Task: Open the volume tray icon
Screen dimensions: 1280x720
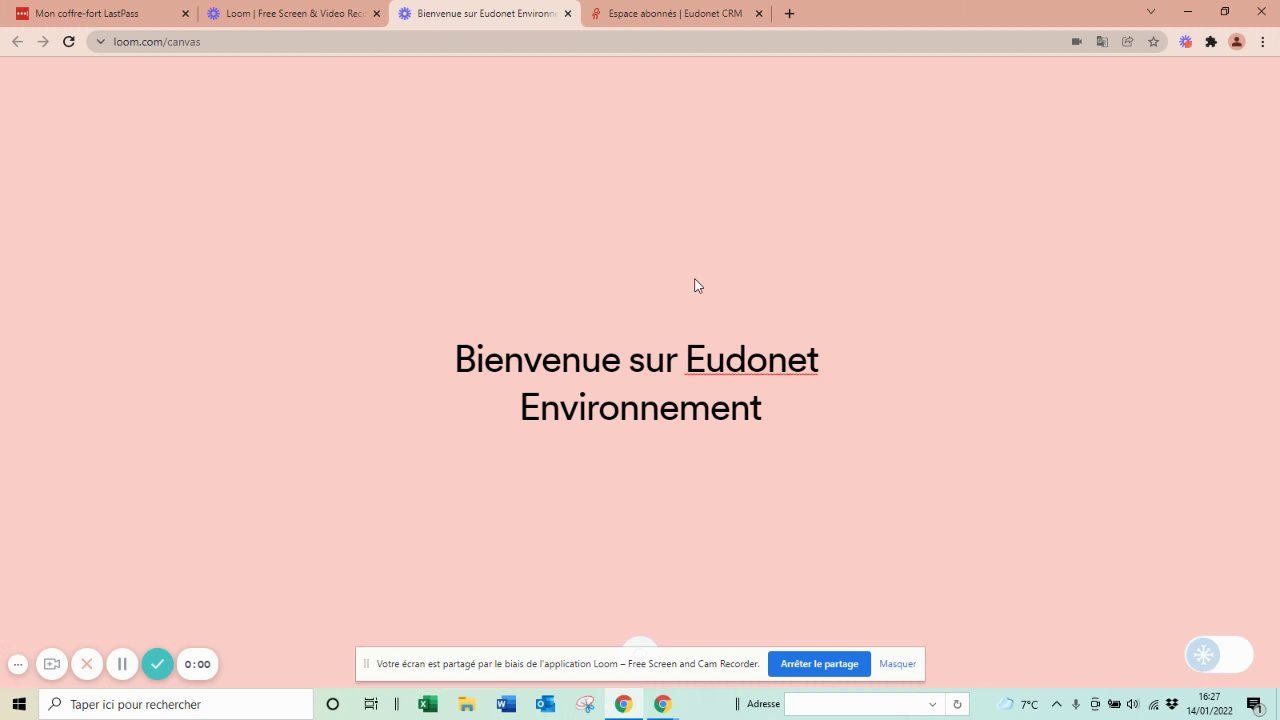Action: click(x=1133, y=704)
